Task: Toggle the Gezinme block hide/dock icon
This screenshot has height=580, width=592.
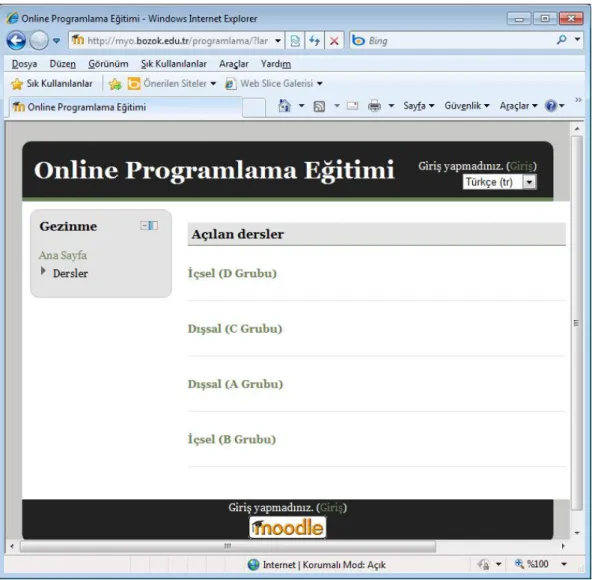Action: click(149, 226)
